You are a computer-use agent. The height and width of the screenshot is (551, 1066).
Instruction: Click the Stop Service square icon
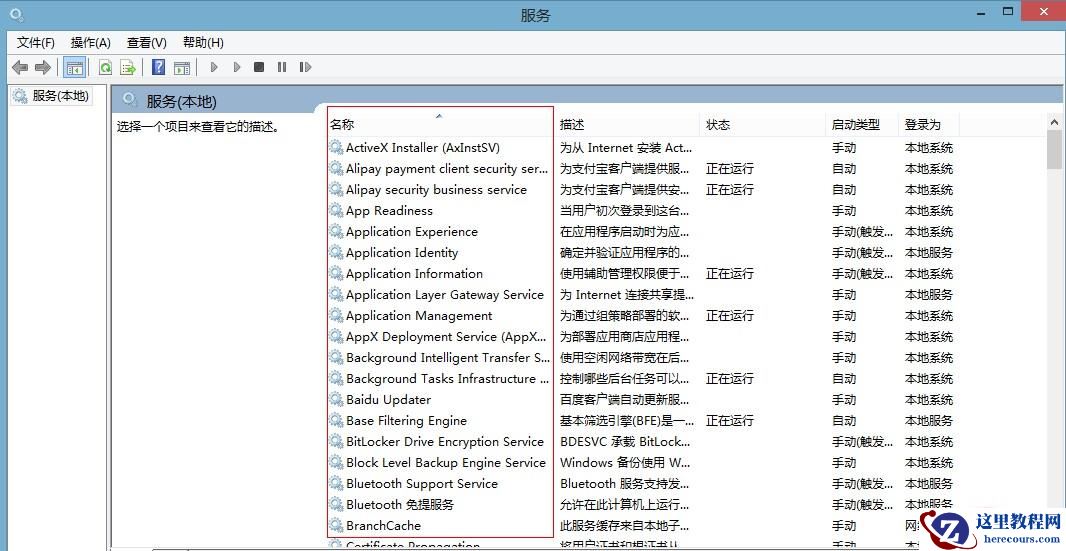[259, 67]
